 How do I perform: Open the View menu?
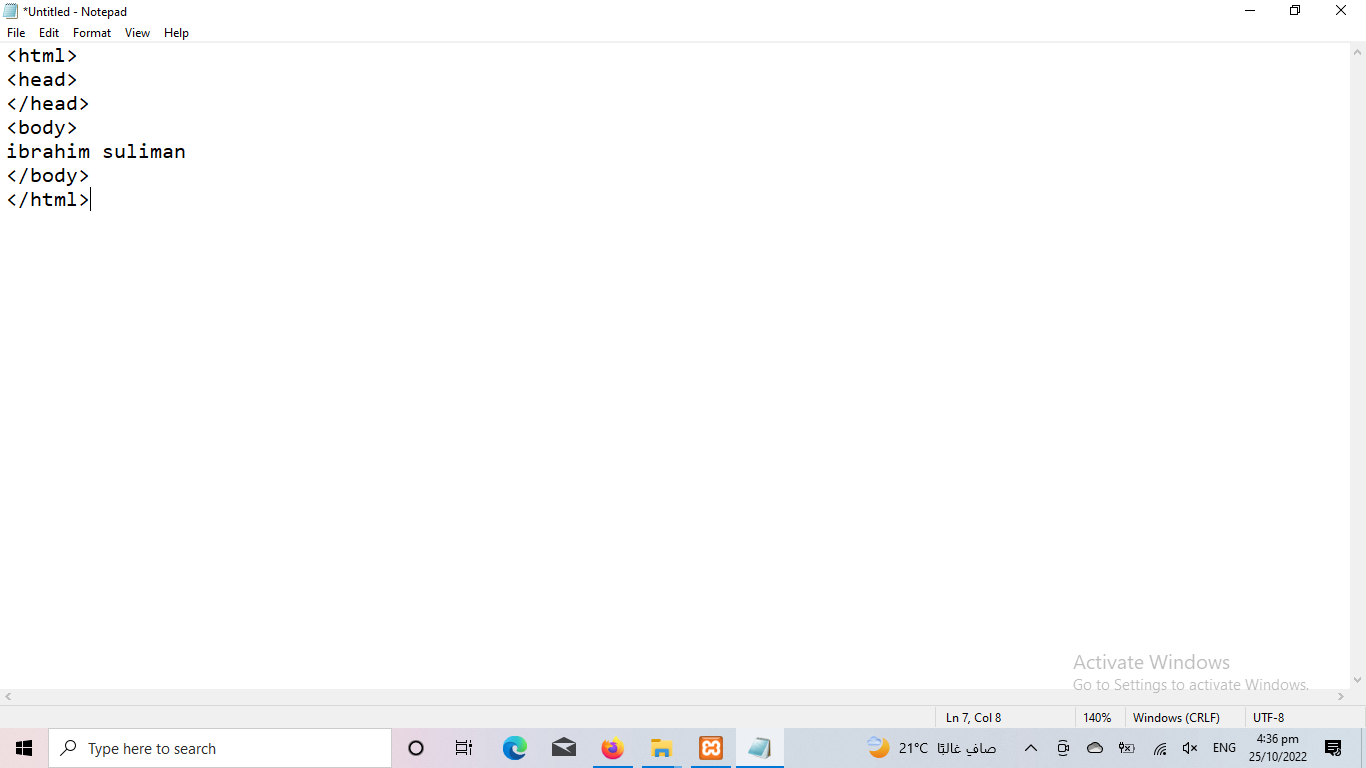(x=137, y=33)
